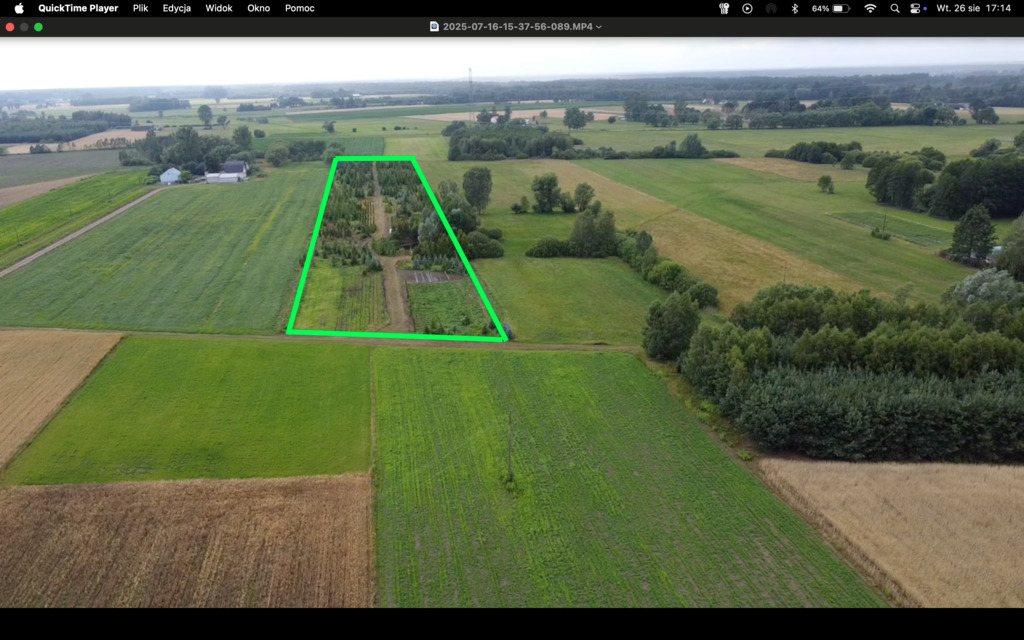The width and height of the screenshot is (1024, 640).
Task: Expand the video file title dropdown chevron
Action: (599, 27)
